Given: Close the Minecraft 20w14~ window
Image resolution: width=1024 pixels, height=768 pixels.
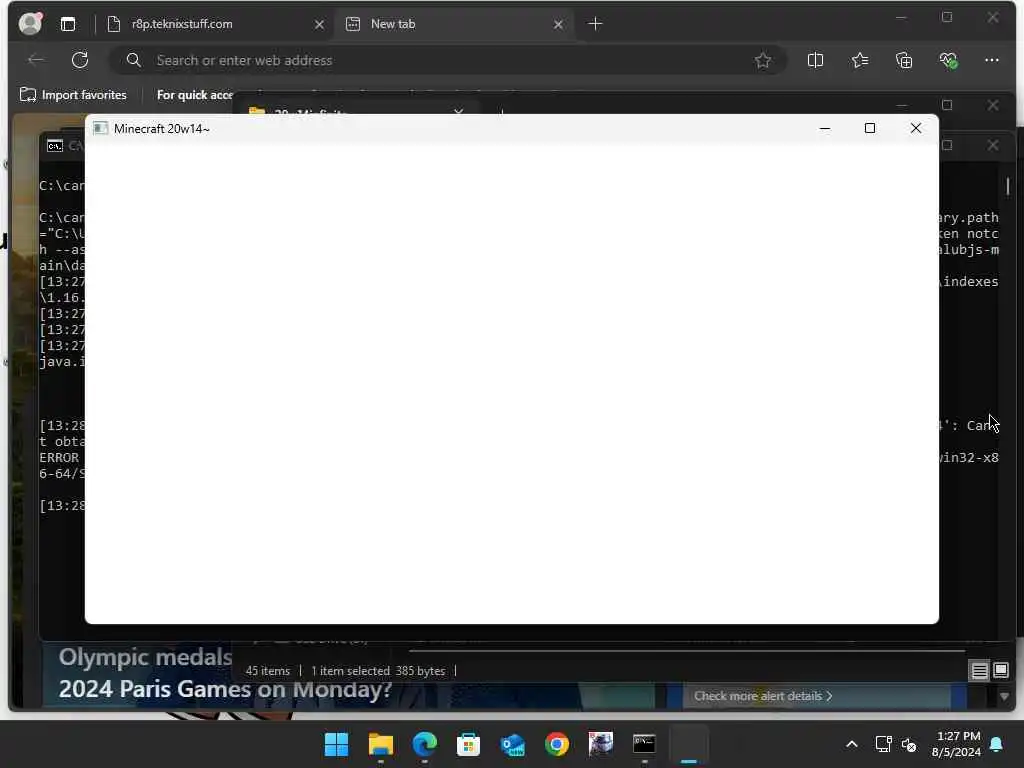Looking at the screenshot, I should [916, 128].
